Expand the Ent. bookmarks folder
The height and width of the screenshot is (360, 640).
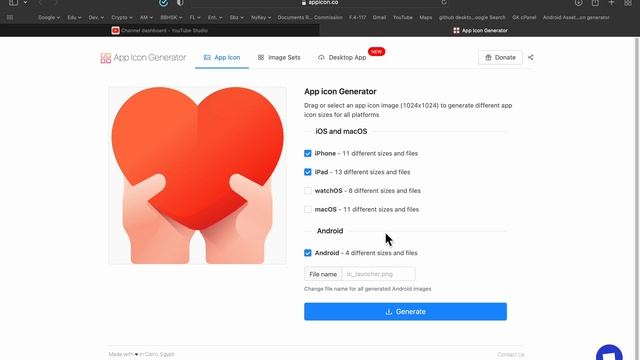pos(215,18)
